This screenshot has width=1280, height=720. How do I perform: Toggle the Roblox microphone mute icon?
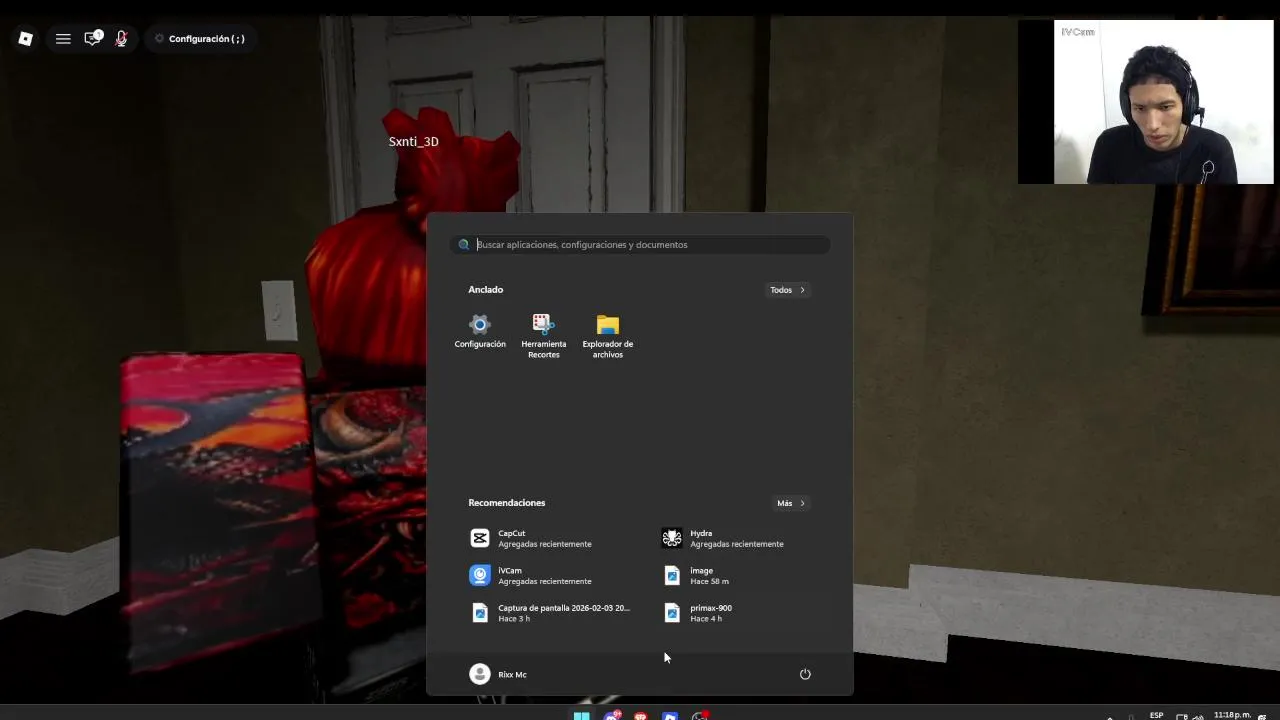(121, 39)
